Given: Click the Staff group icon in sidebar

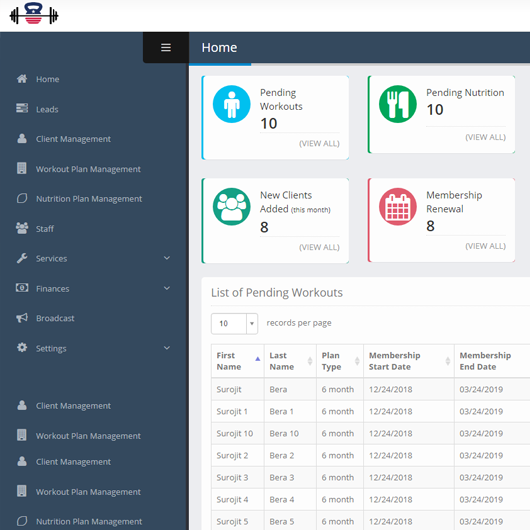Looking at the screenshot, I should (x=22, y=228).
